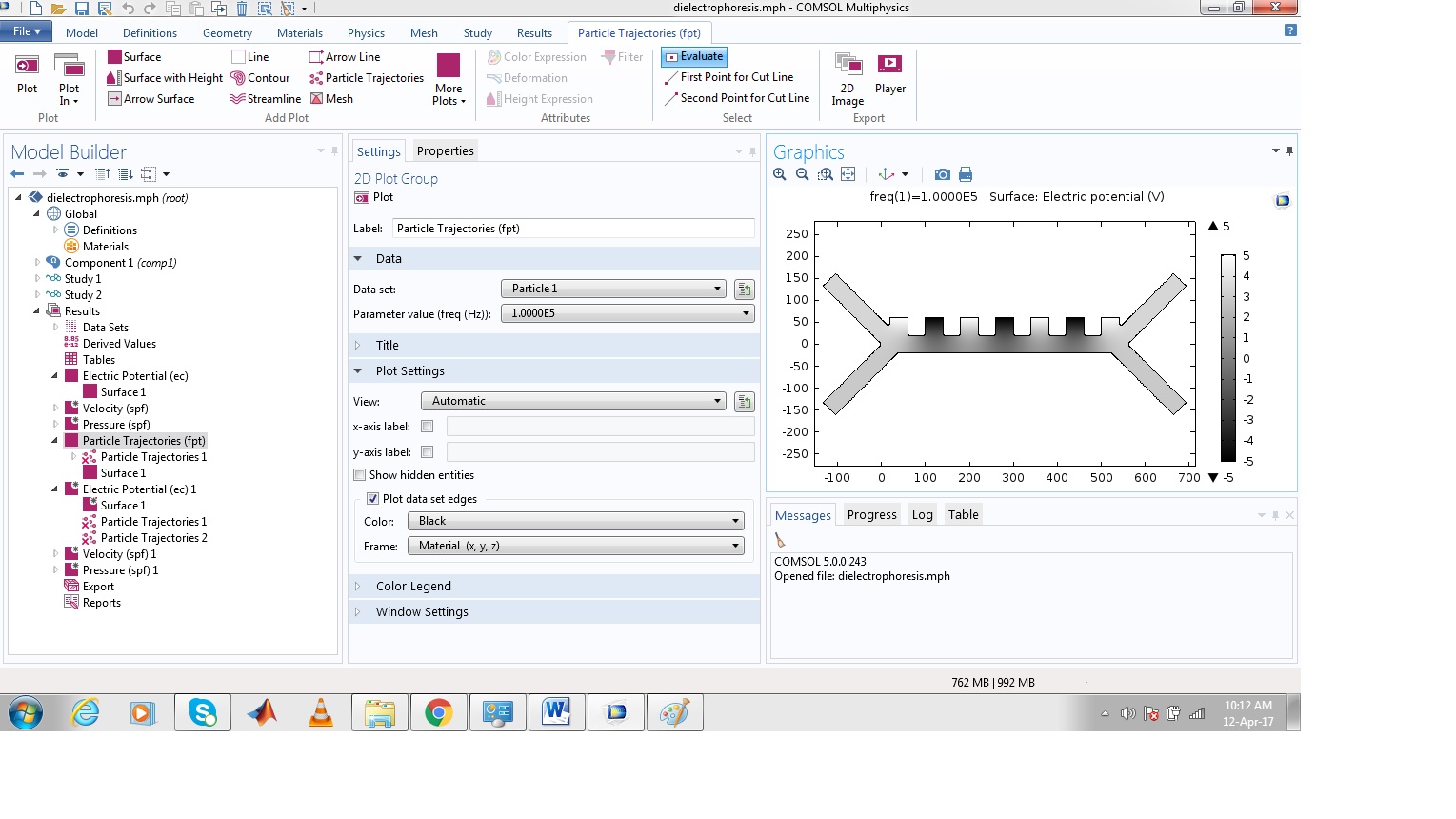
Task: Toggle Show hidden entities checkbox
Action: [360, 475]
